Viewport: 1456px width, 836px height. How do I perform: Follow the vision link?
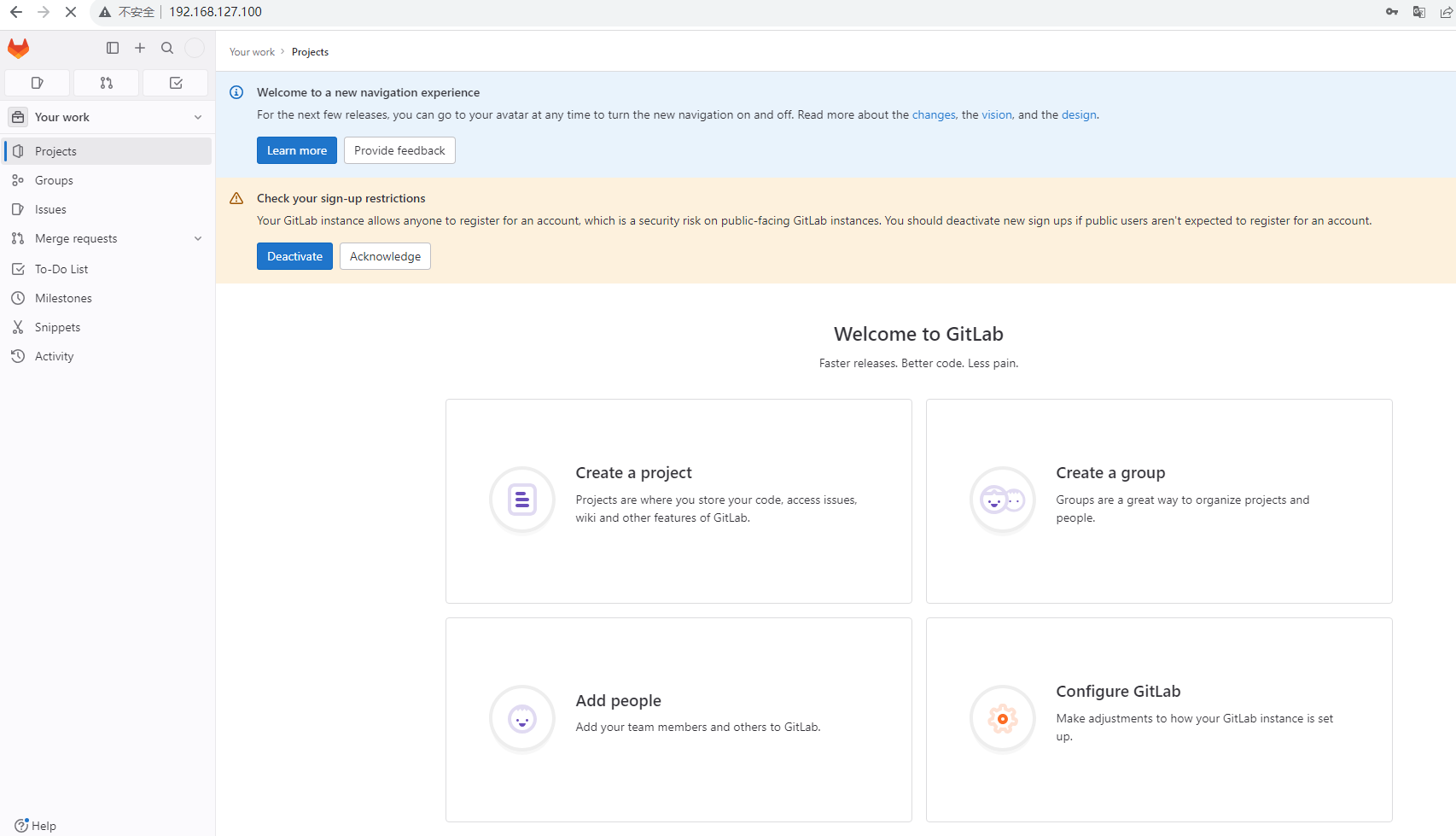tap(997, 114)
